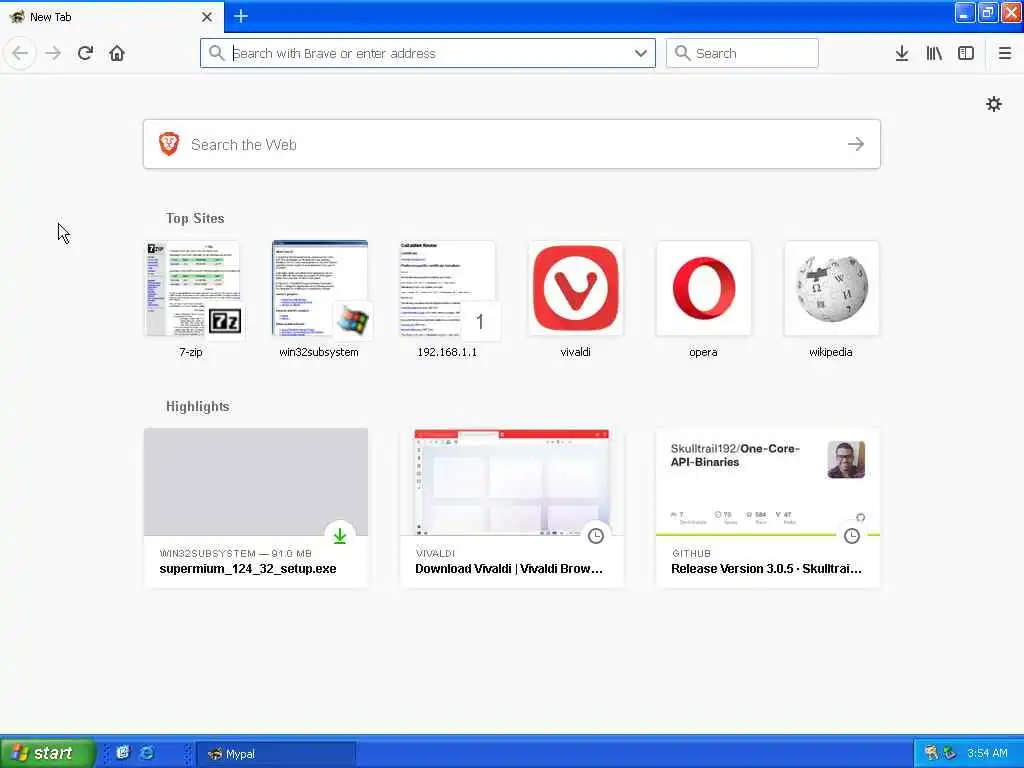Image resolution: width=1024 pixels, height=768 pixels.
Task: Collapse the Top Sites section header
Action: pyautogui.click(x=195, y=218)
